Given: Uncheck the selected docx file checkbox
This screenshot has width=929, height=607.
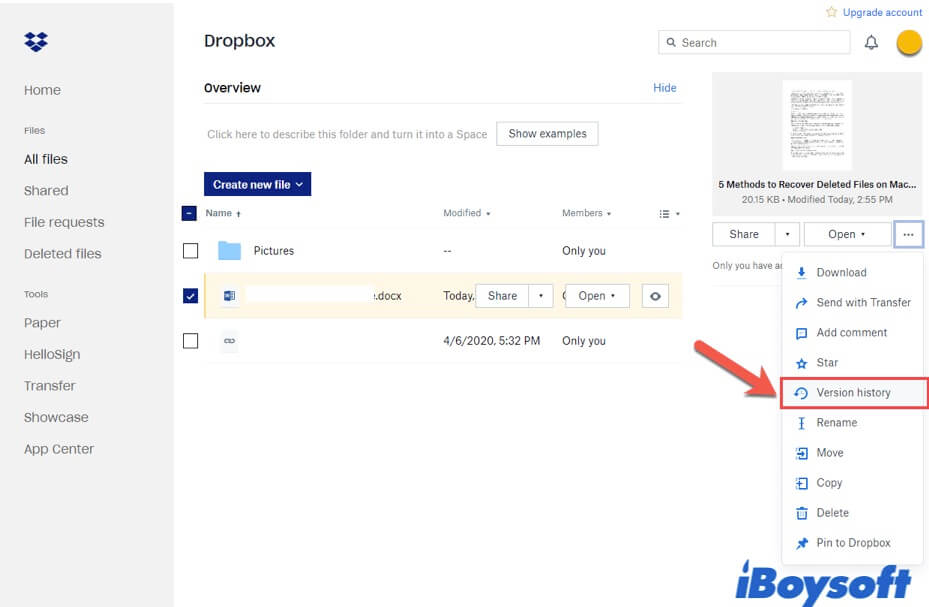Looking at the screenshot, I should pos(190,296).
